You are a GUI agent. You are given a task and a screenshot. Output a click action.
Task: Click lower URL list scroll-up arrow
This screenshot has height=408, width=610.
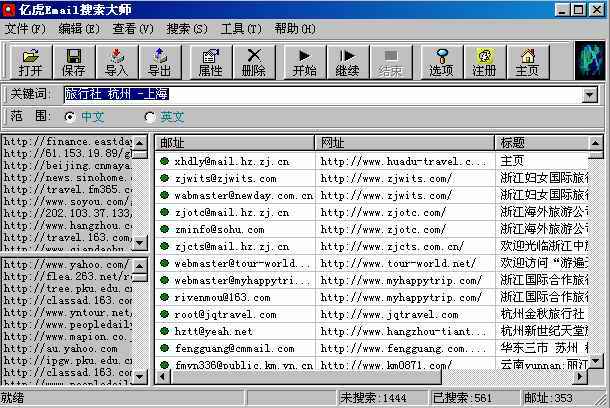point(140,266)
